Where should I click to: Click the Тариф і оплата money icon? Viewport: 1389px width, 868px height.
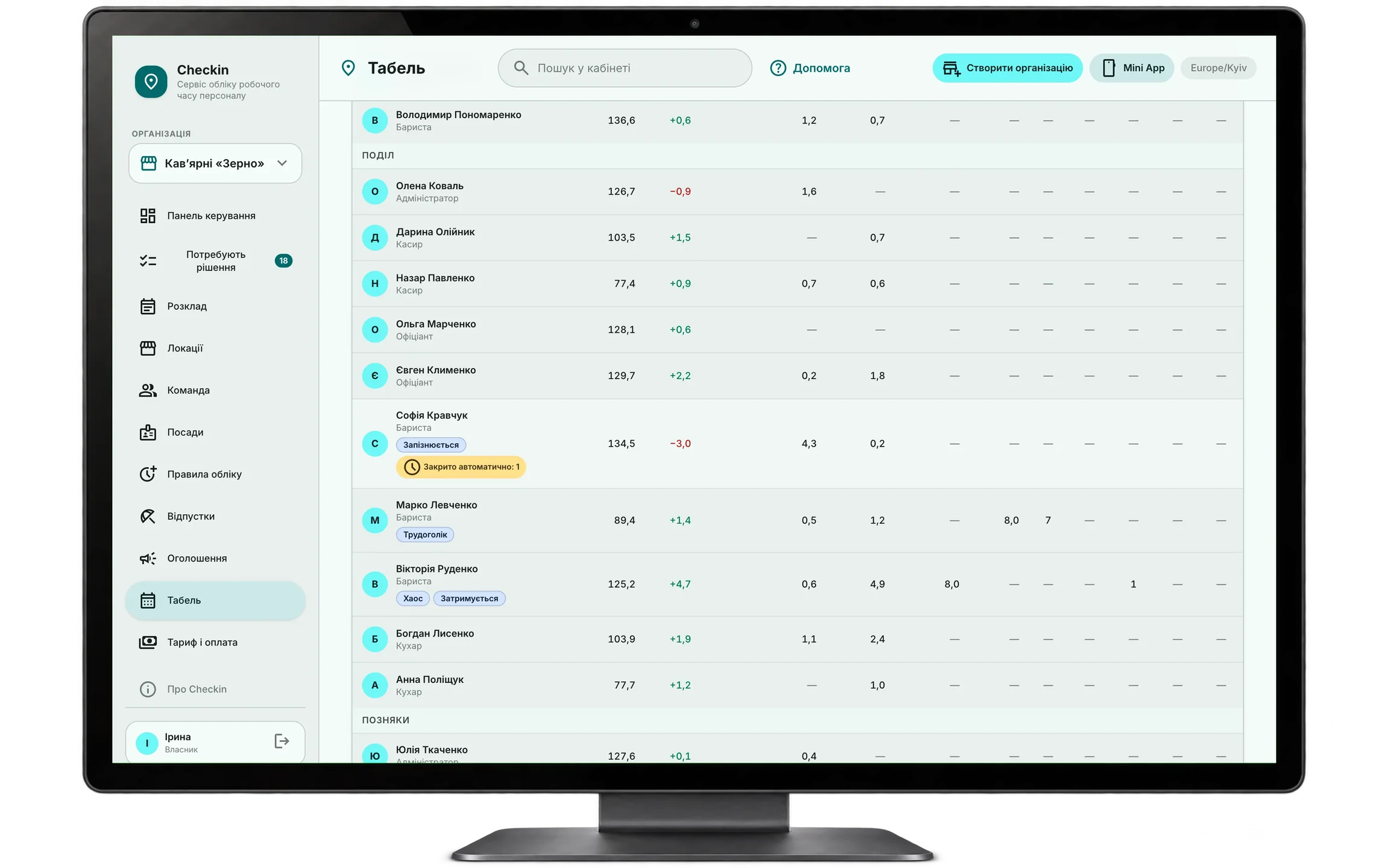coord(148,643)
